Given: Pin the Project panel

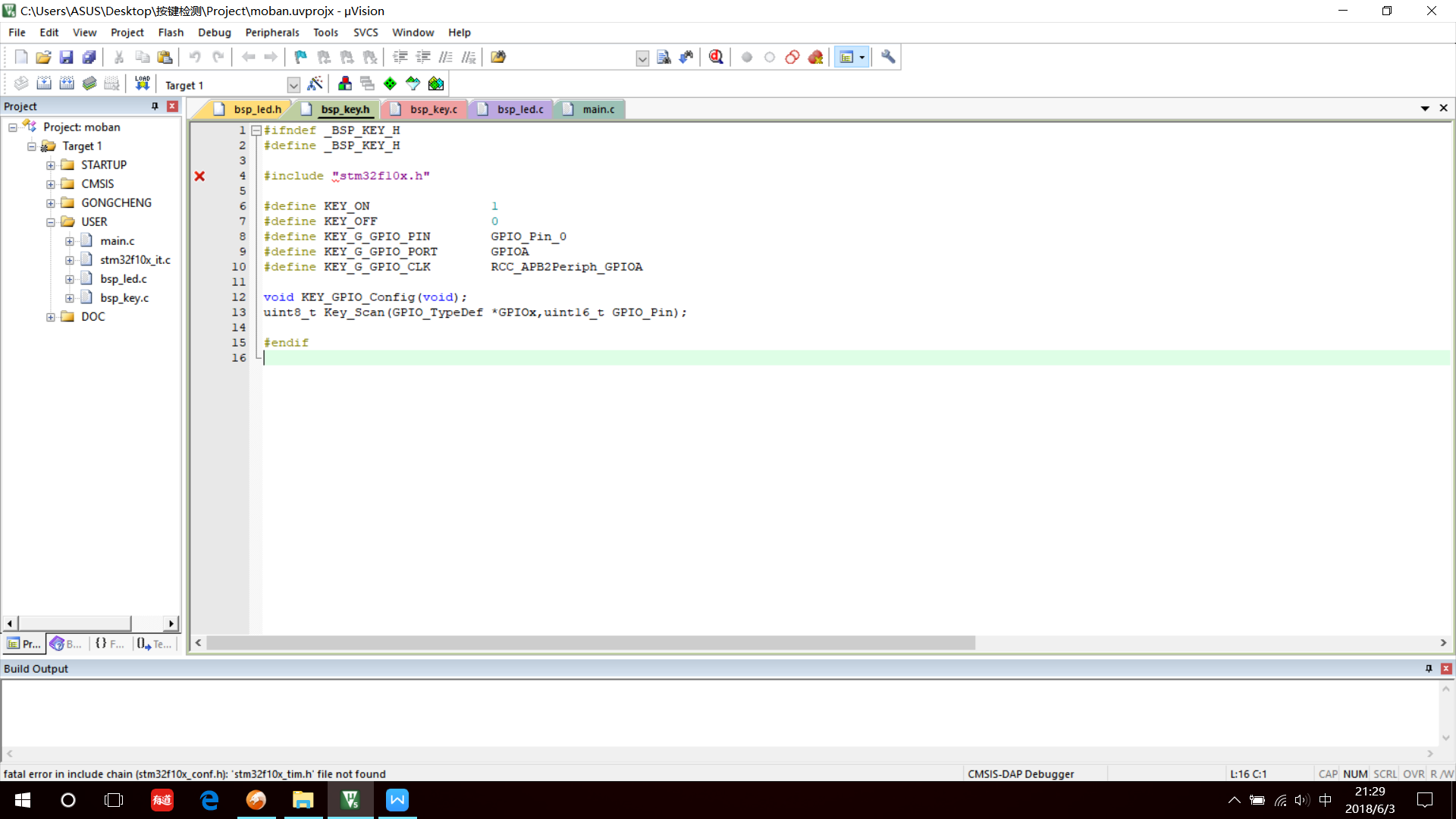Looking at the screenshot, I should 155,106.
